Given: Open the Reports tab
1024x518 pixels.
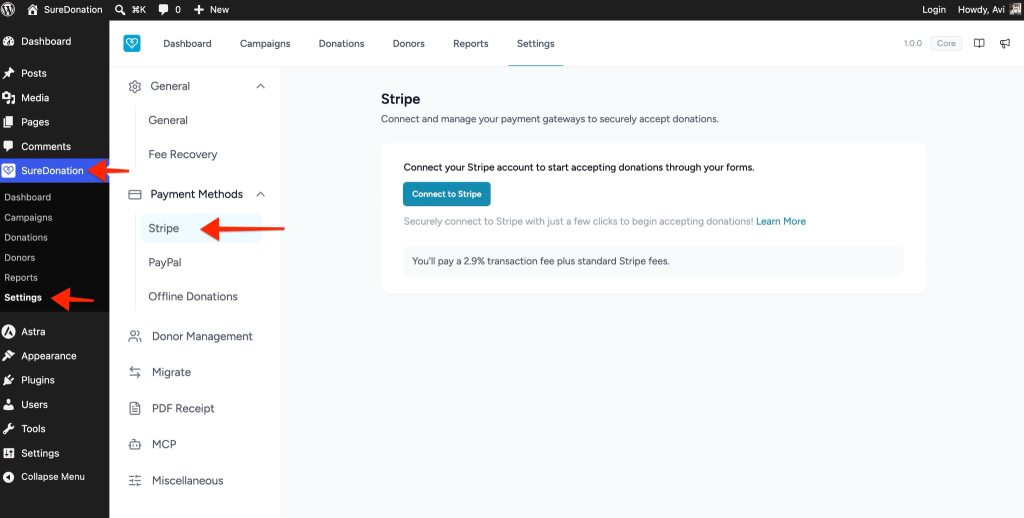Looking at the screenshot, I should click(x=471, y=44).
